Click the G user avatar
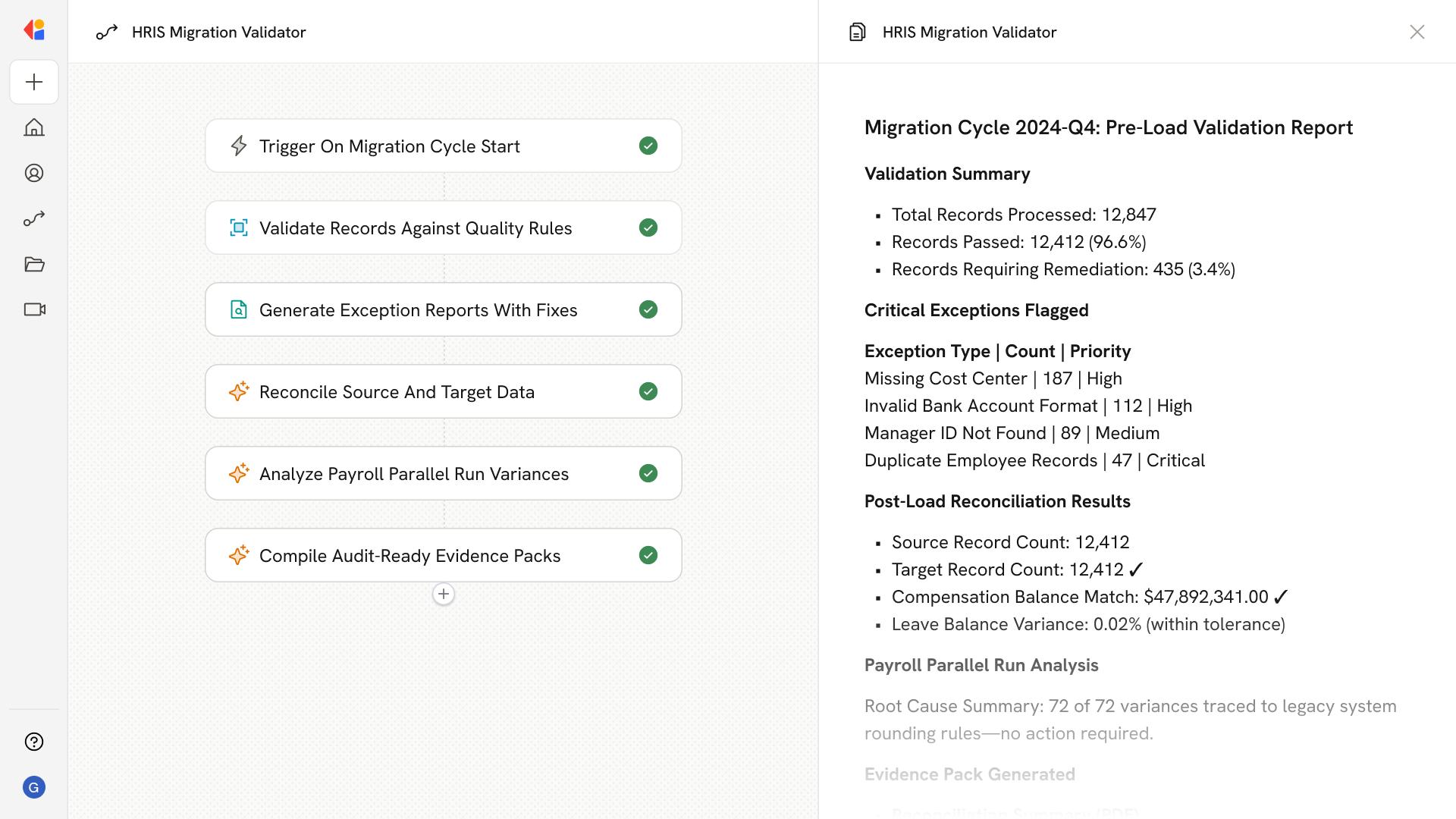This screenshot has height=819, width=1456. [34, 787]
